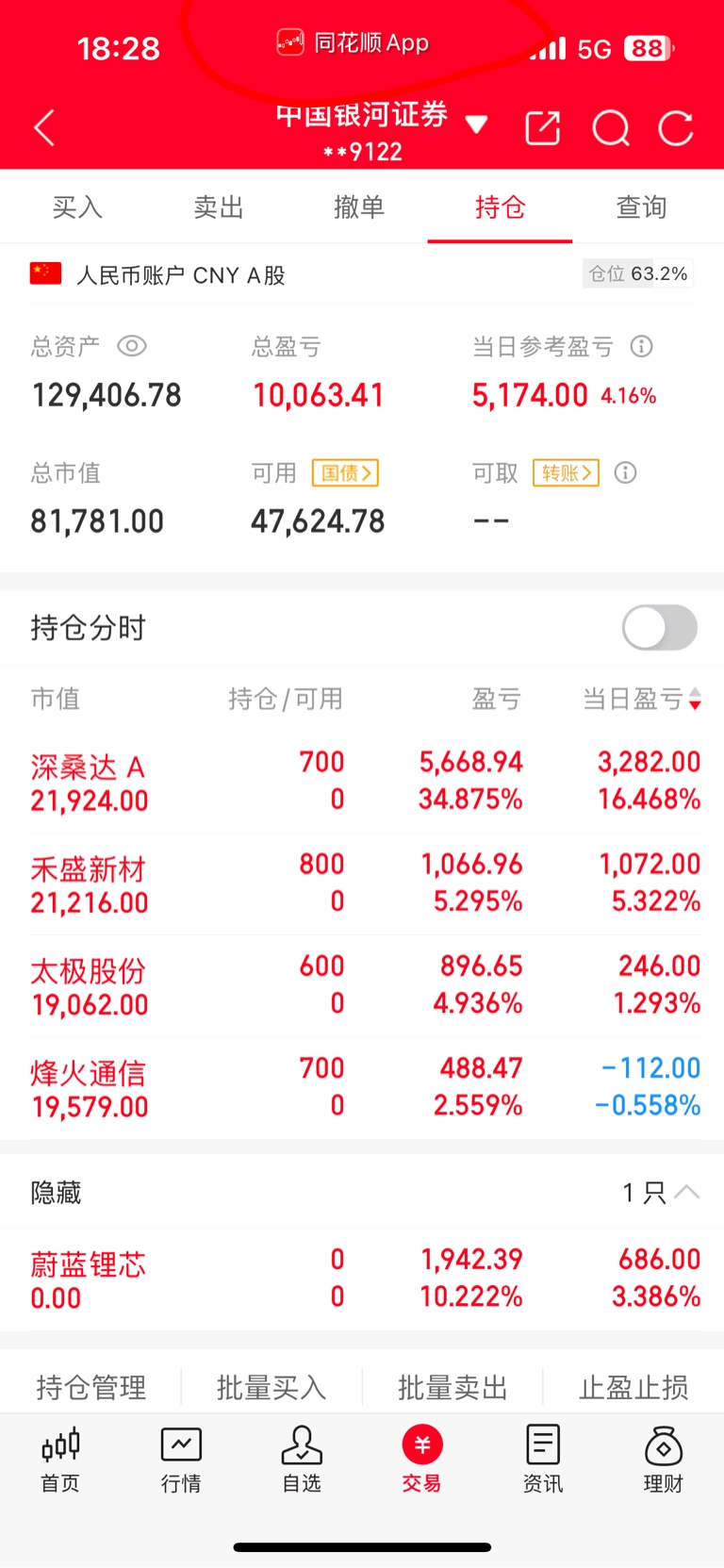Open the 深桑达 A holding row
Viewport: 724px width, 1568px height.
(362, 782)
